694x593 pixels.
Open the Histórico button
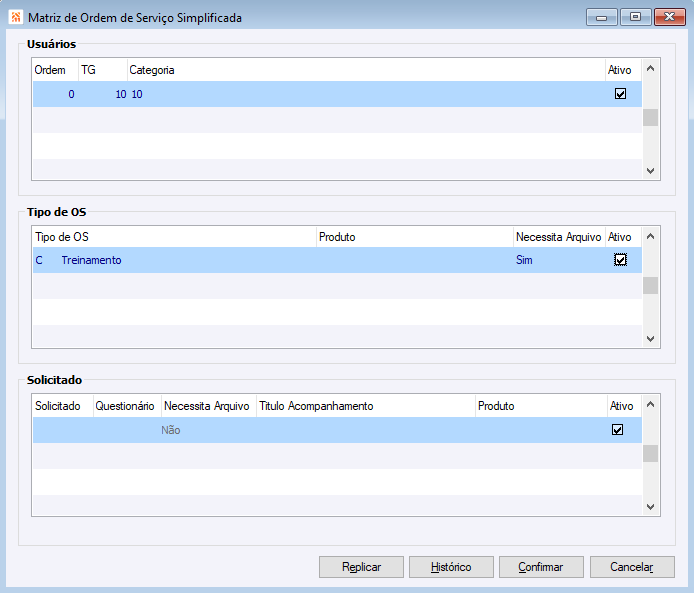click(451, 567)
